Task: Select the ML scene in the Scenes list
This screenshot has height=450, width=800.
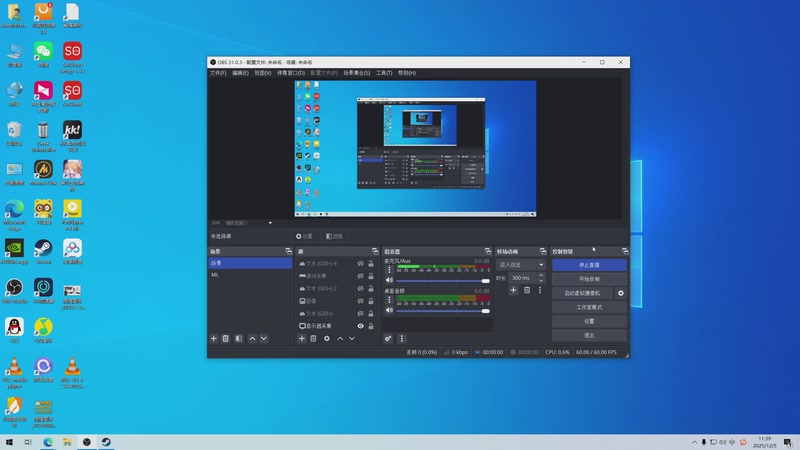Action: pos(250,275)
